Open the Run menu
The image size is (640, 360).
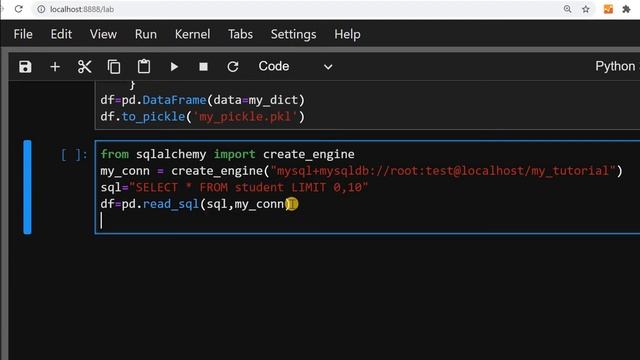[x=146, y=34]
